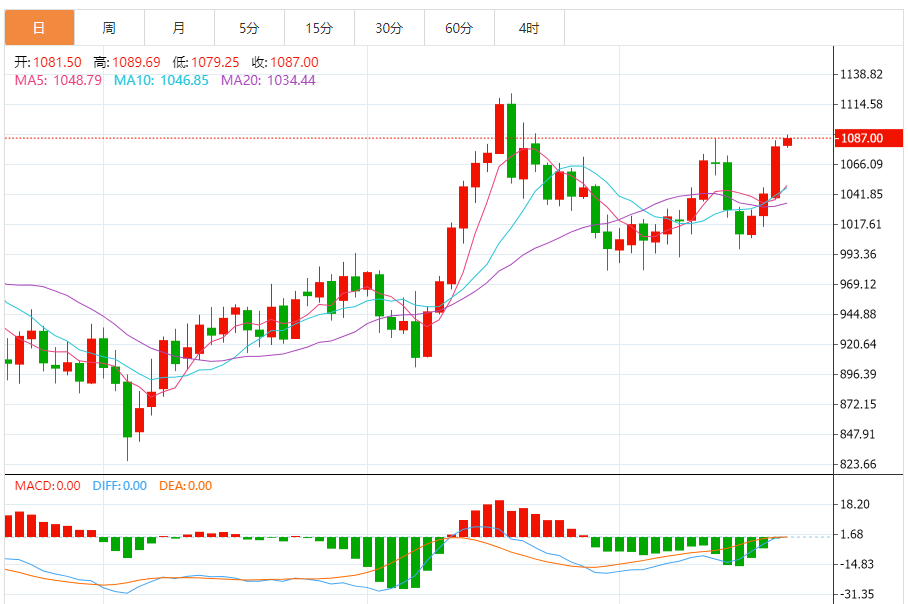
Task: Click the 1138.82 price axis label
Action: (862, 74)
